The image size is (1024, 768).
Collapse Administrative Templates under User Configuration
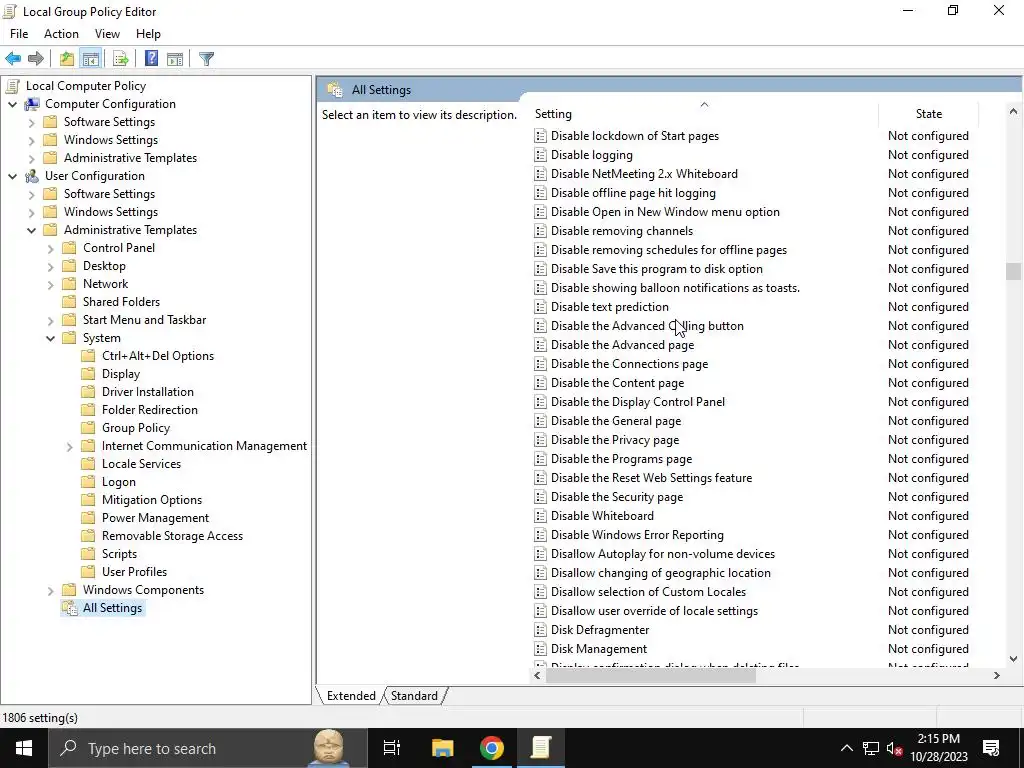pyautogui.click(x=31, y=230)
